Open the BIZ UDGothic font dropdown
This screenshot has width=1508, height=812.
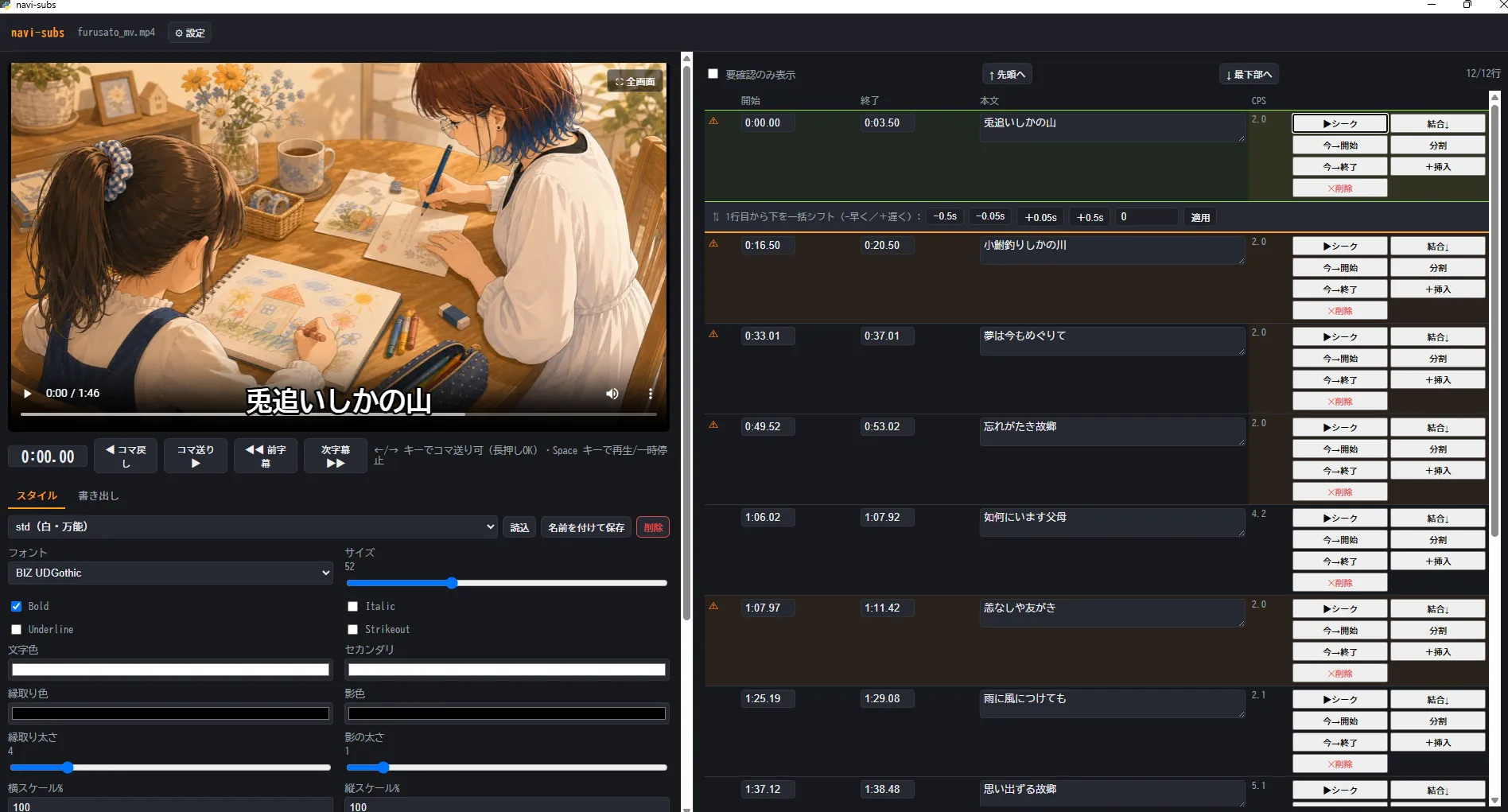[170, 573]
